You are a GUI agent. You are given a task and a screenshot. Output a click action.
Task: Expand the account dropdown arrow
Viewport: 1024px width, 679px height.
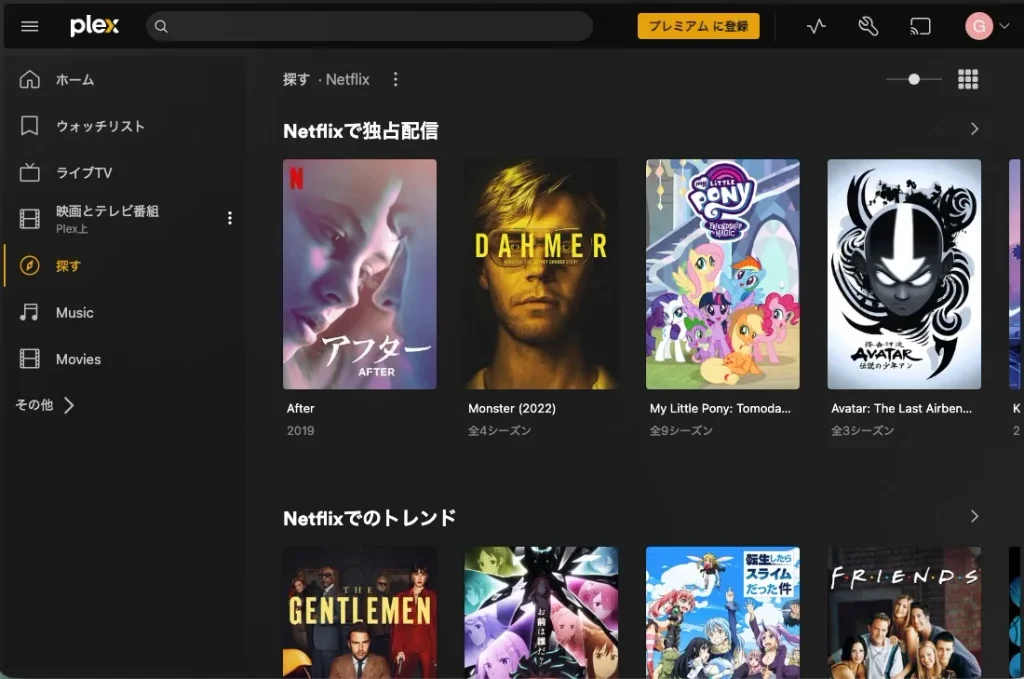tap(1004, 26)
